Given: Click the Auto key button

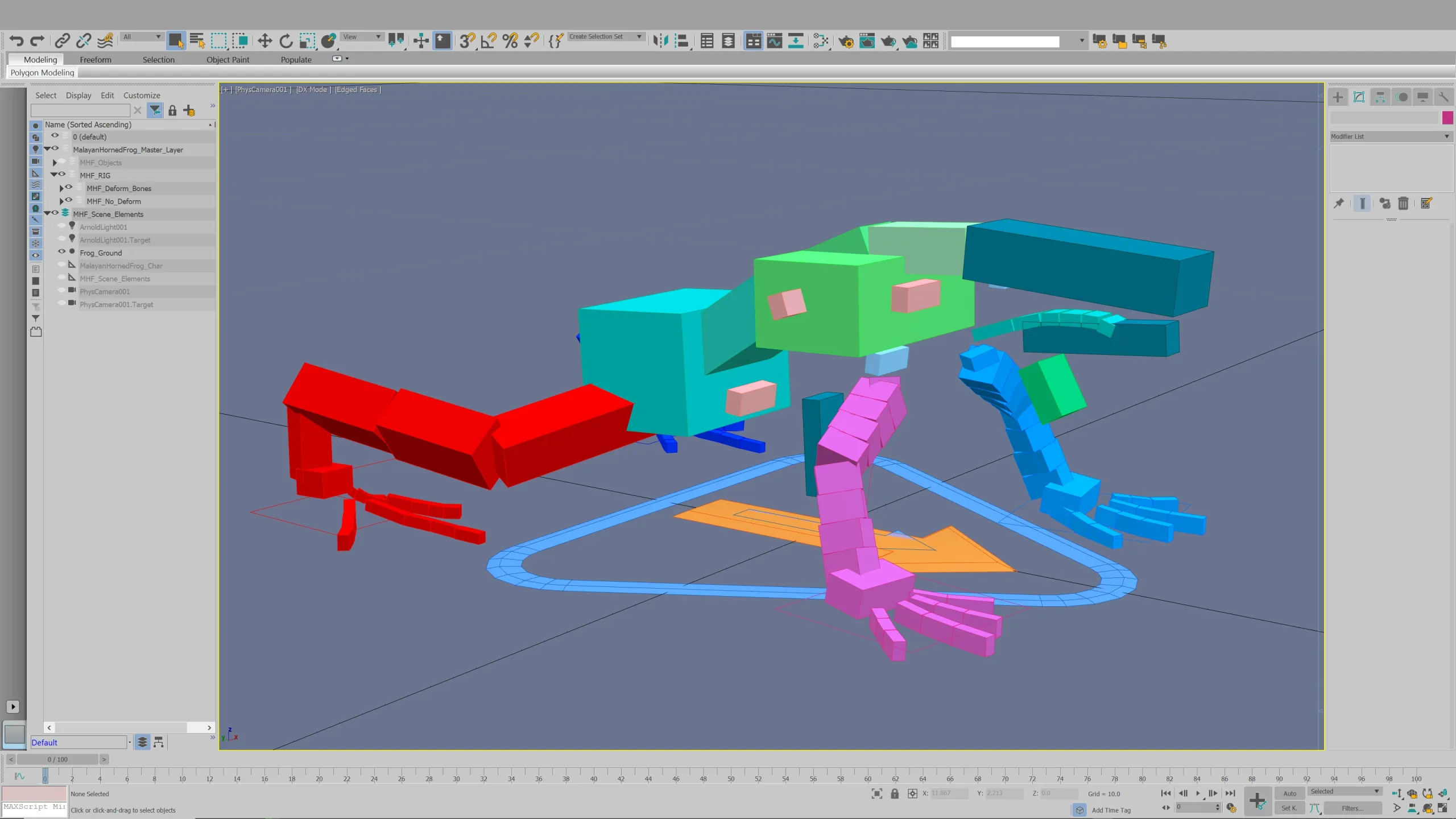Looking at the screenshot, I should pos(1289,793).
